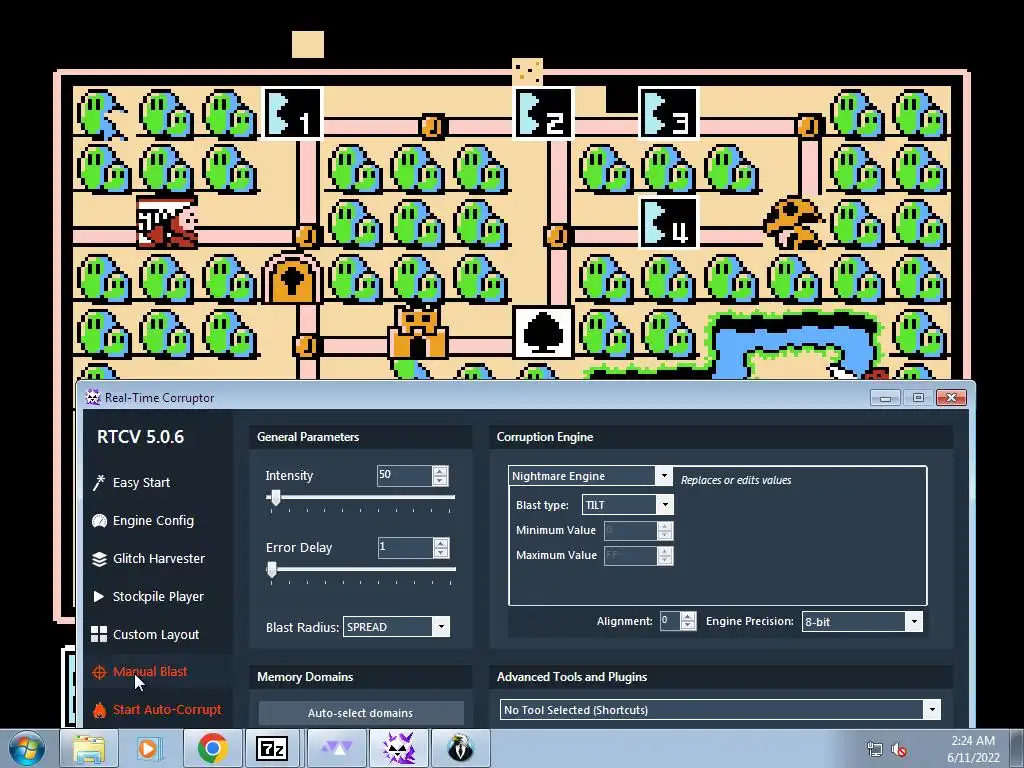Click Advanced Tools and Plugins header
This screenshot has height=768, width=1024.
[x=572, y=677]
